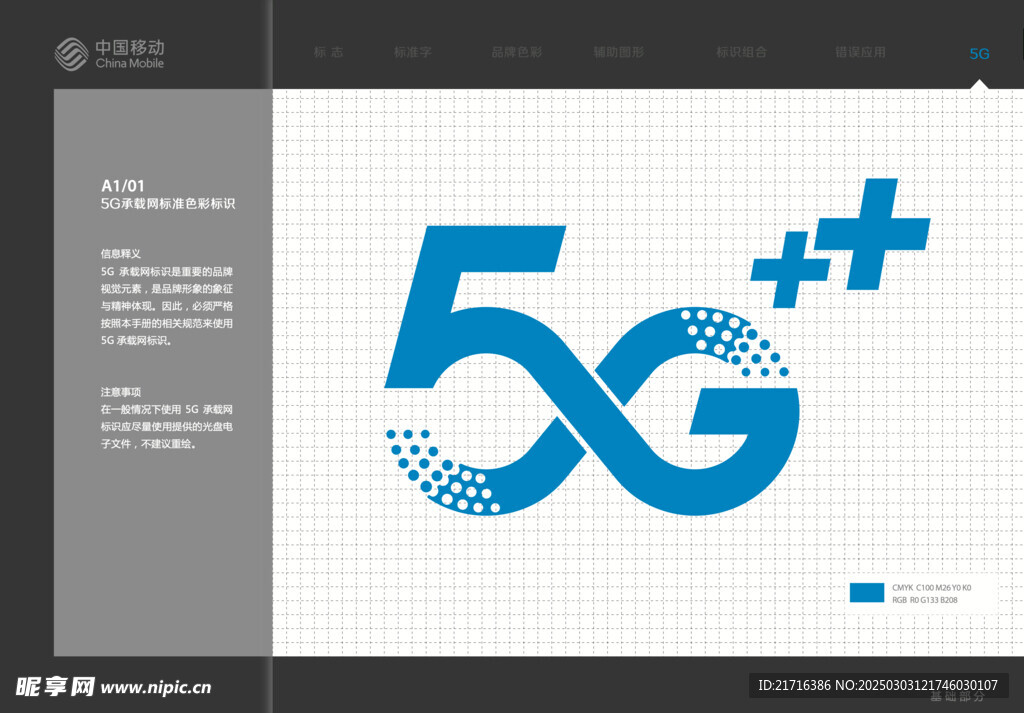This screenshot has height=713, width=1024.
Task: Open the 错误应用 tab
Action: click(x=860, y=52)
